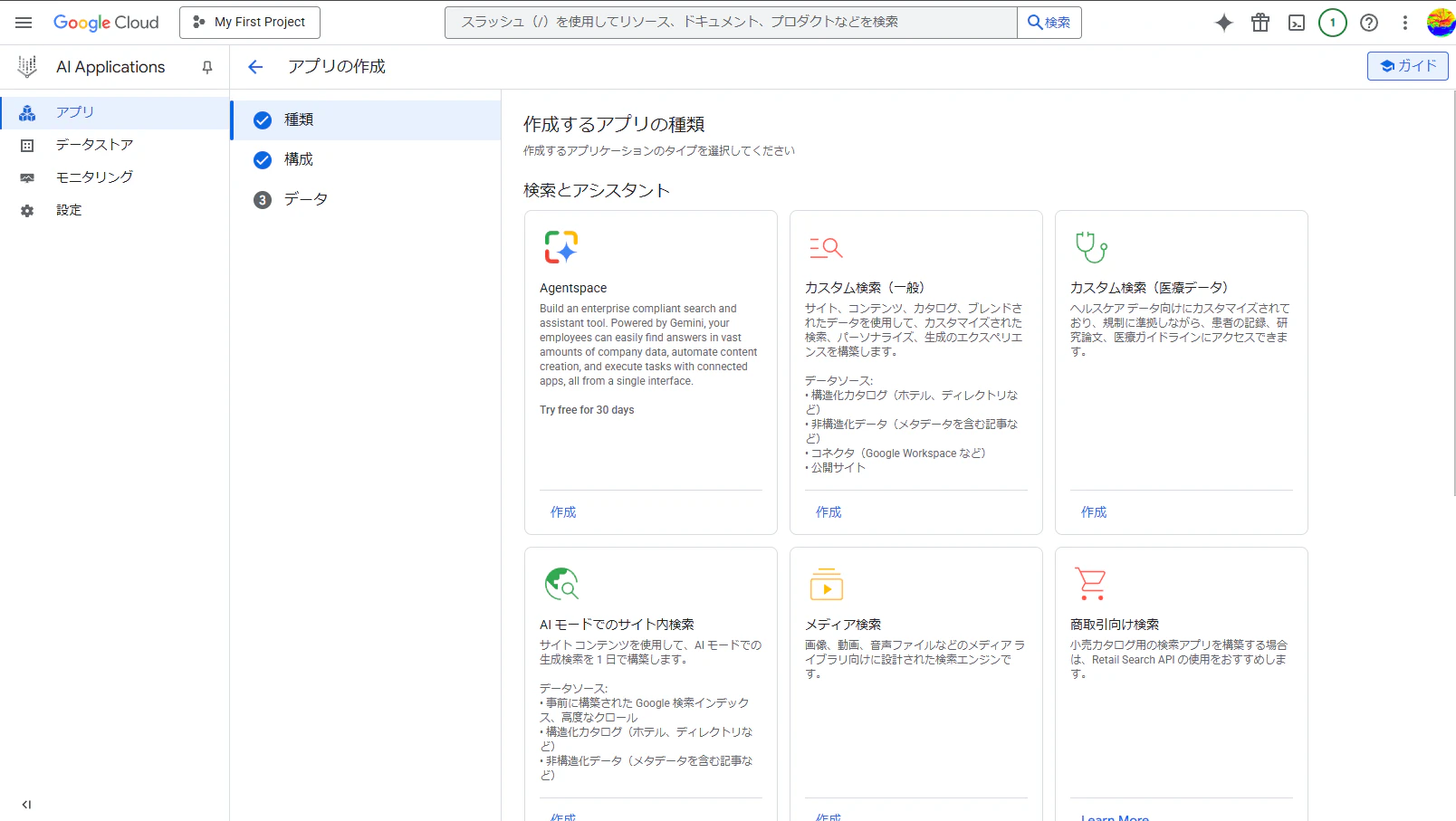Collapse the sidebar with the chevron
Image resolution: width=1456 pixels, height=821 pixels.
pos(26,805)
